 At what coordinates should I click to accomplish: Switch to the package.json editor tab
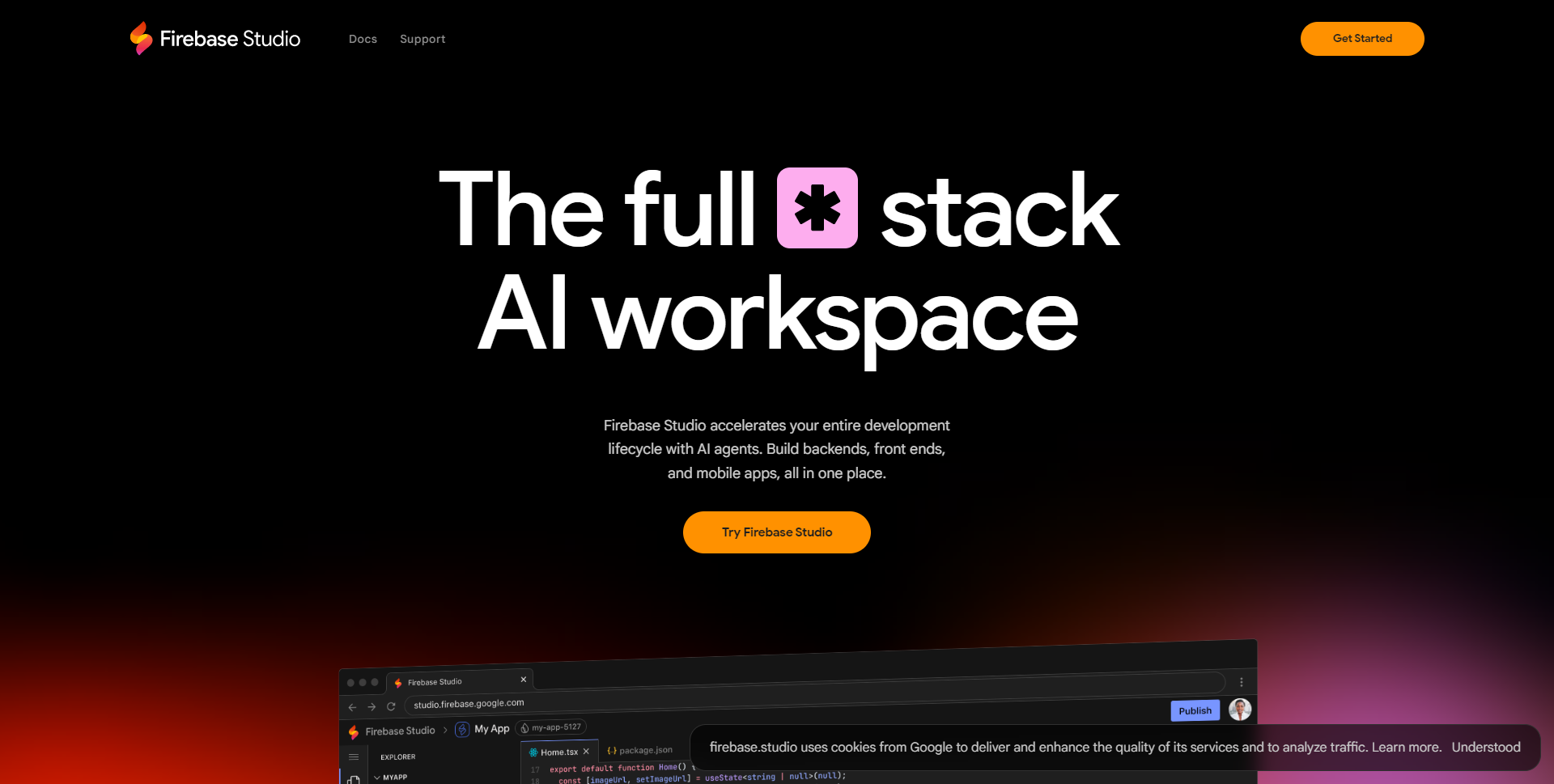[x=639, y=750]
